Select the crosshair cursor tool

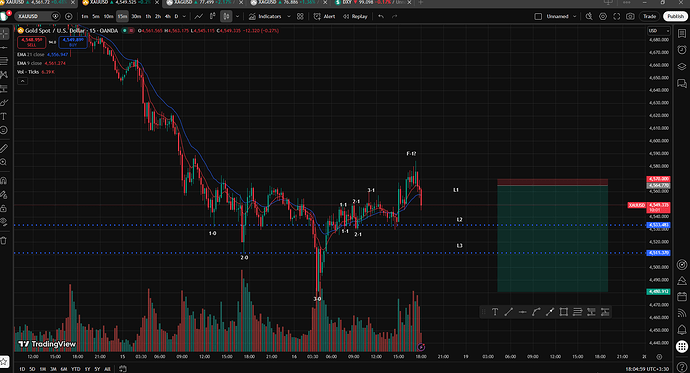click(x=4, y=33)
